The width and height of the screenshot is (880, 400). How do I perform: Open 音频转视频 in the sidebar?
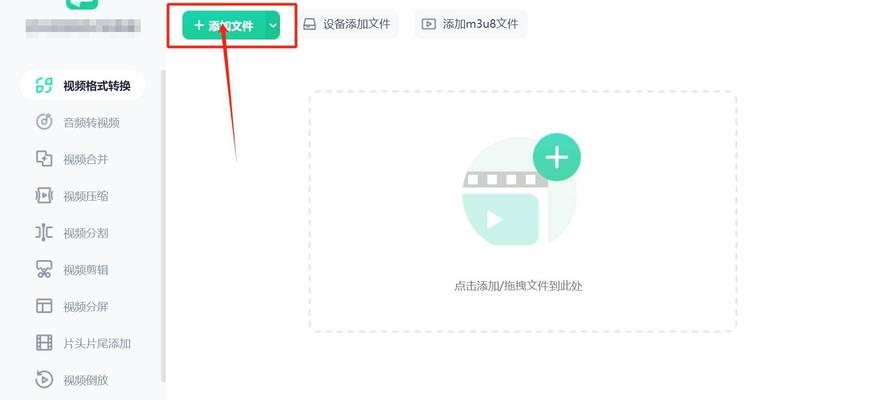point(82,122)
